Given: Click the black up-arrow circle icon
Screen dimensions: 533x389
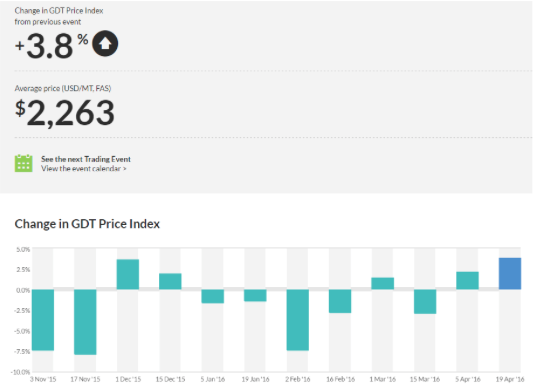Looking at the screenshot, I should tap(105, 44).
